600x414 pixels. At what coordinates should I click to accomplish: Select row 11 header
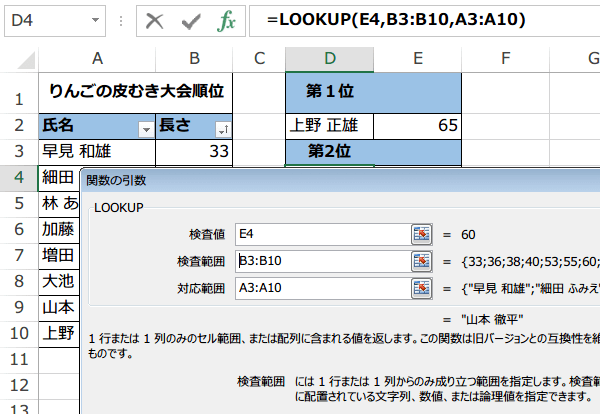click(19, 360)
